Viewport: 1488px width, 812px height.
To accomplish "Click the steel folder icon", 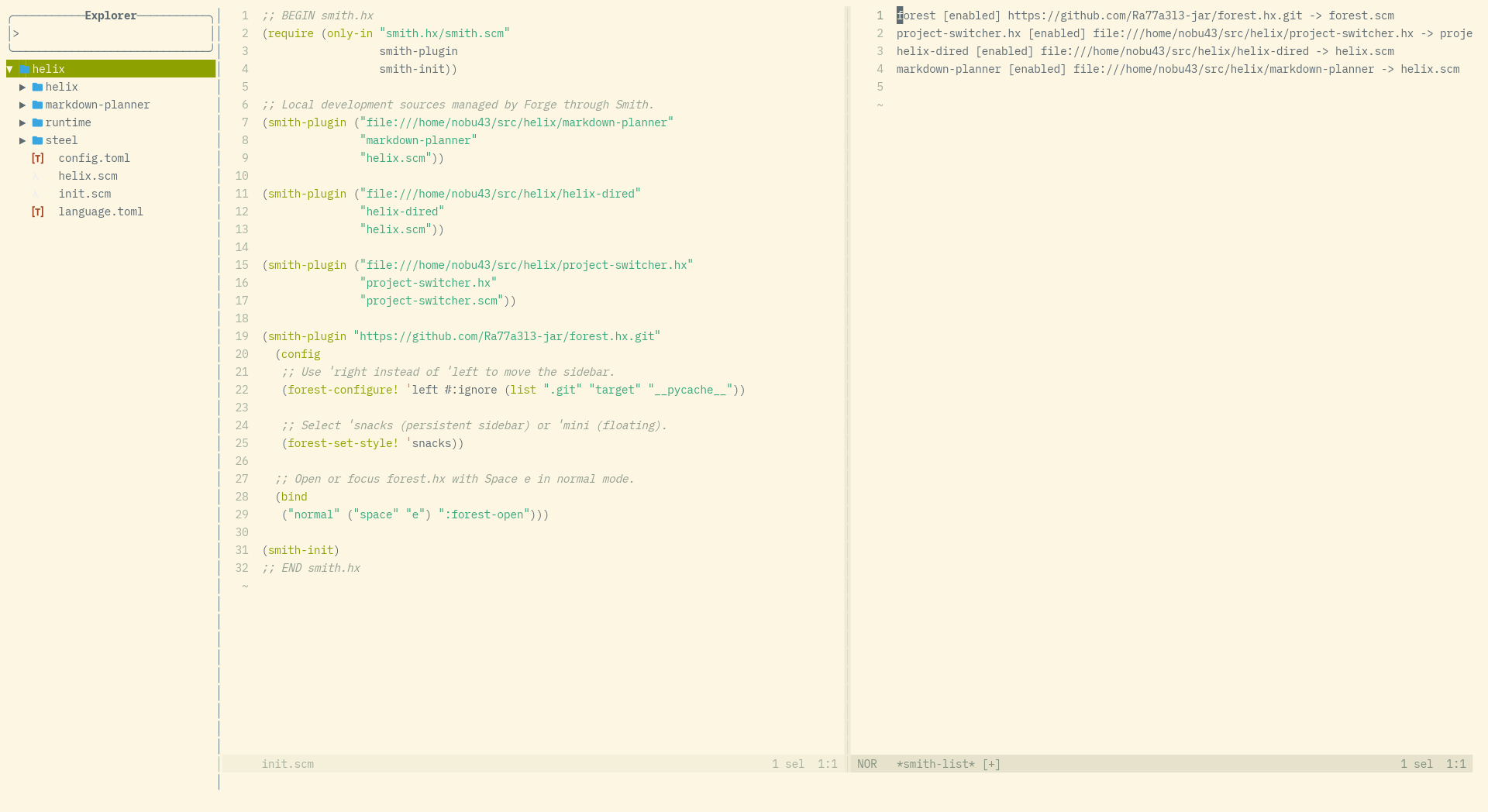I will coord(37,140).
